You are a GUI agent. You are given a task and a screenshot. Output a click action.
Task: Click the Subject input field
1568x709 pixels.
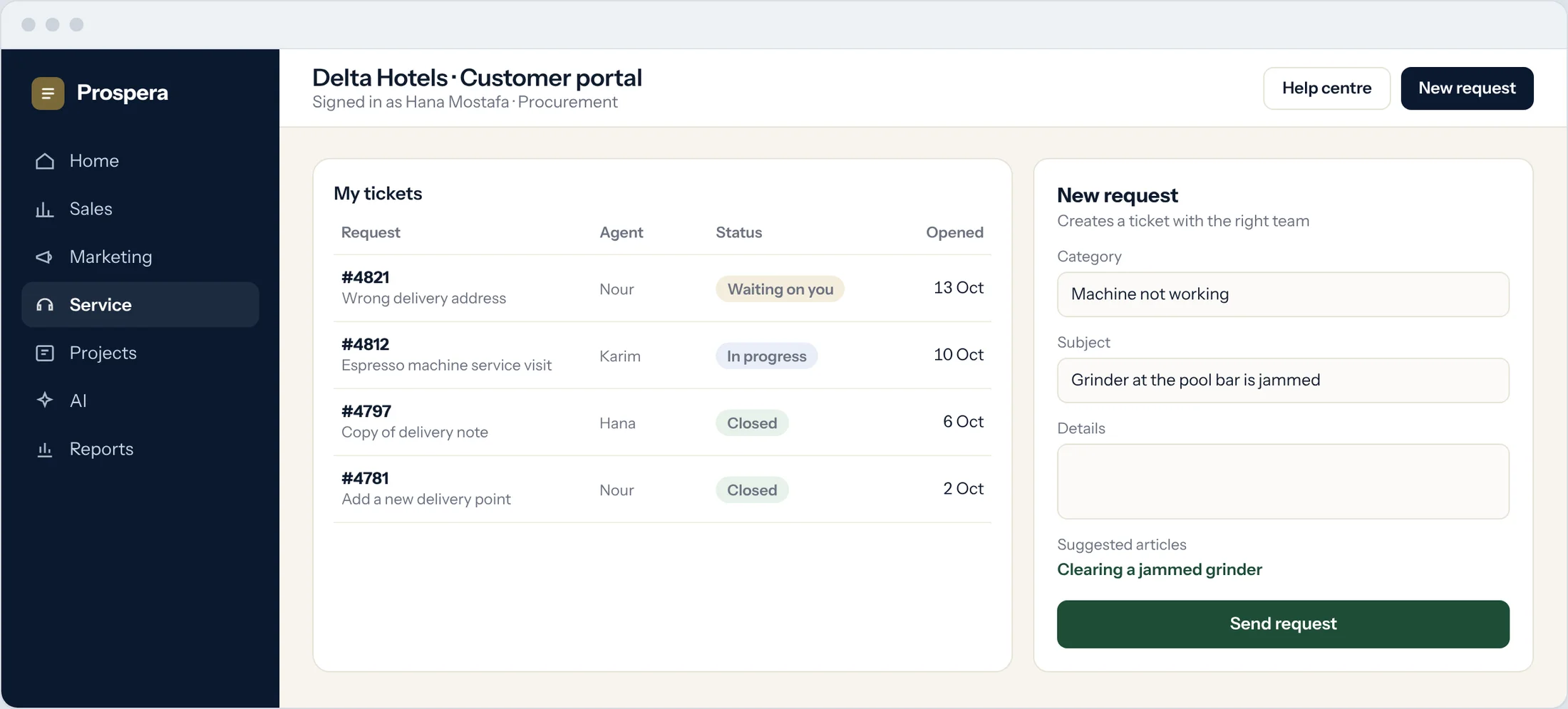pyautogui.click(x=1283, y=381)
